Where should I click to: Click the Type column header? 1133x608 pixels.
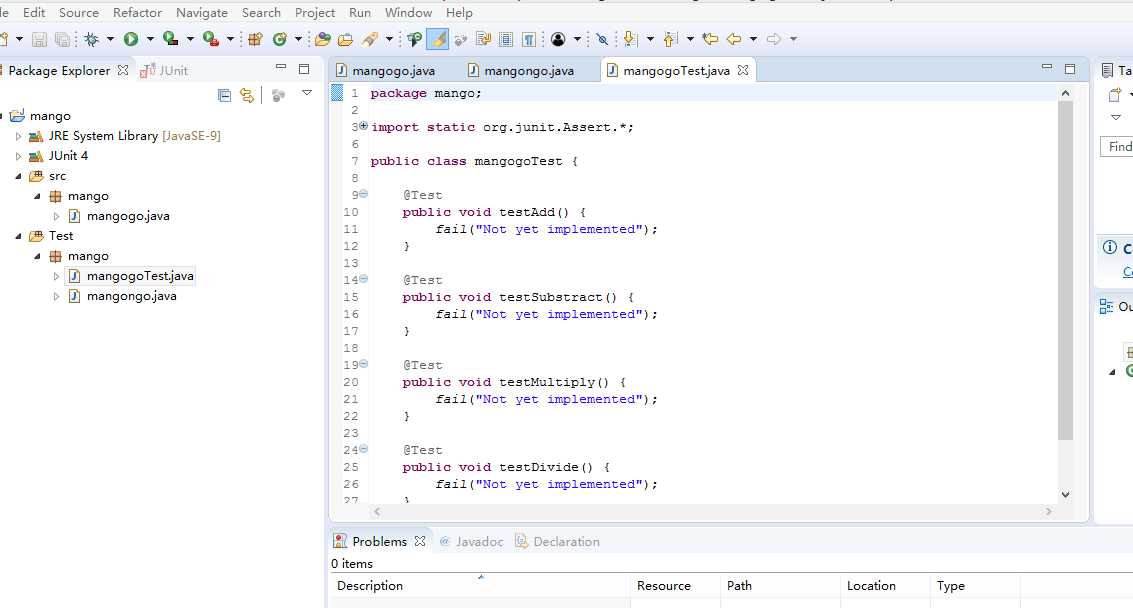975,586
